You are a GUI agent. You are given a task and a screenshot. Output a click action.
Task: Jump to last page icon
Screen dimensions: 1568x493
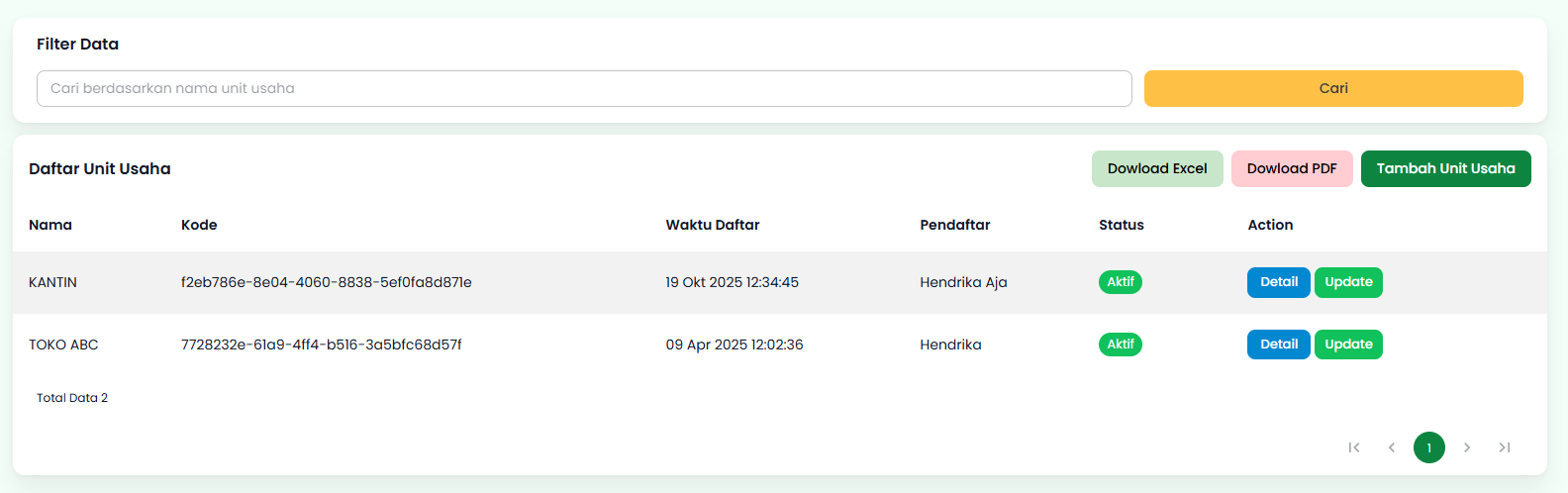(x=1505, y=447)
